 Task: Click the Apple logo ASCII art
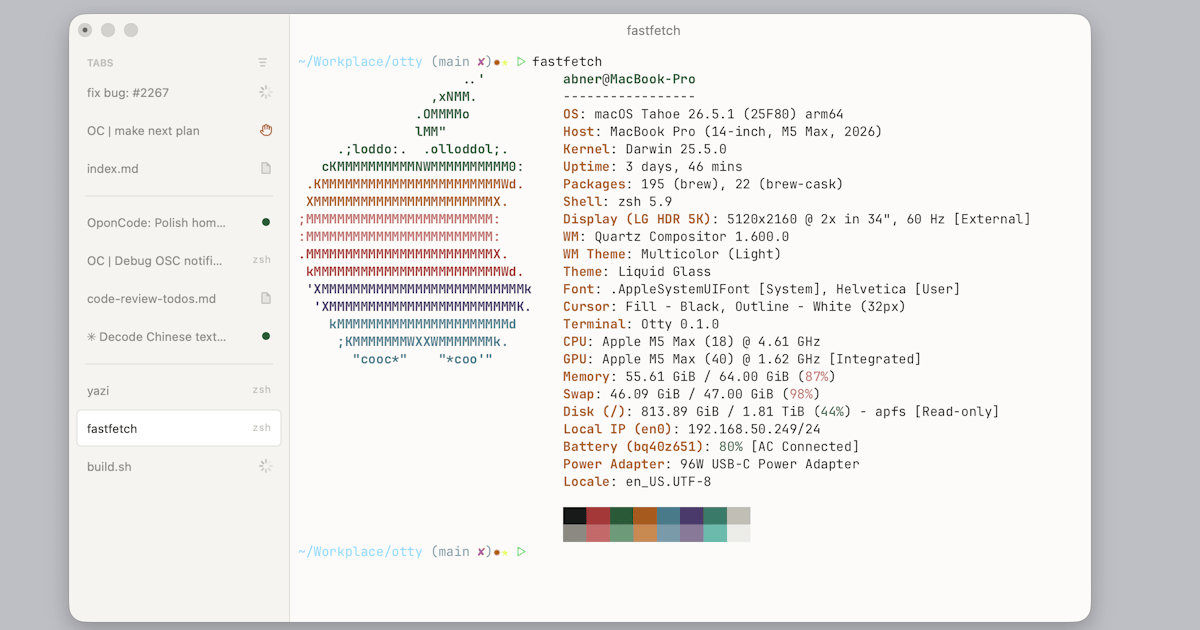tap(415, 219)
